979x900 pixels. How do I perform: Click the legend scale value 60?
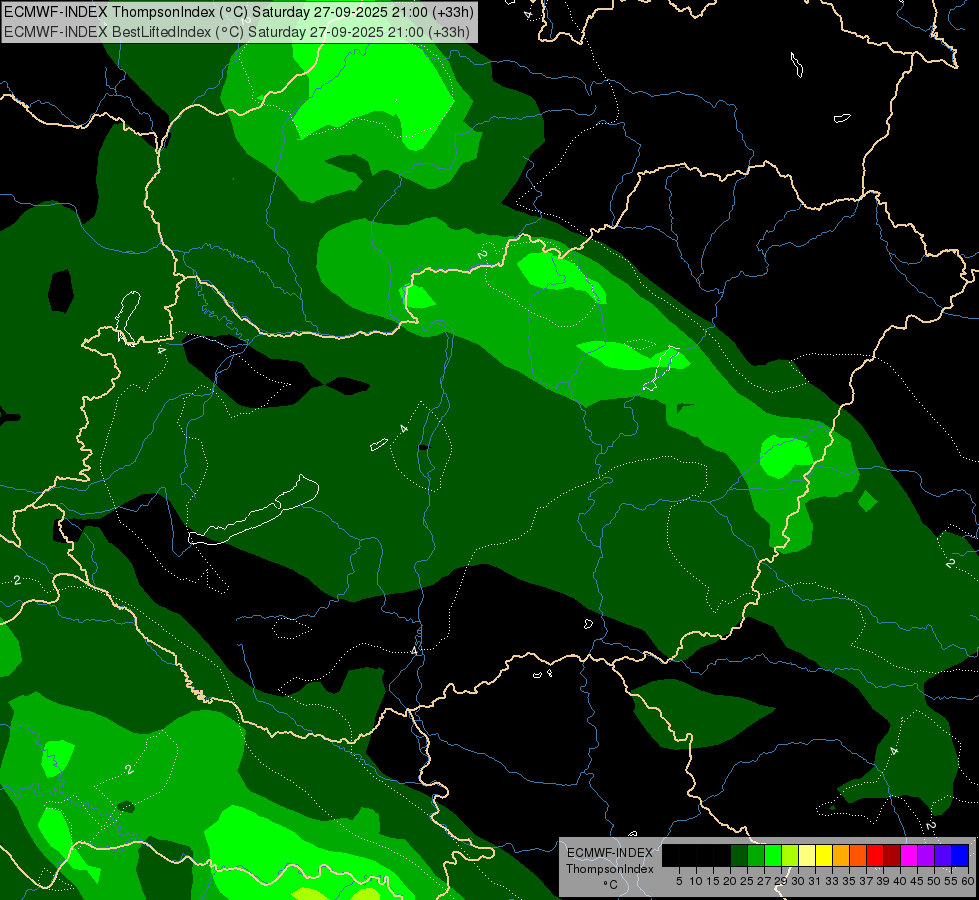click(x=967, y=881)
